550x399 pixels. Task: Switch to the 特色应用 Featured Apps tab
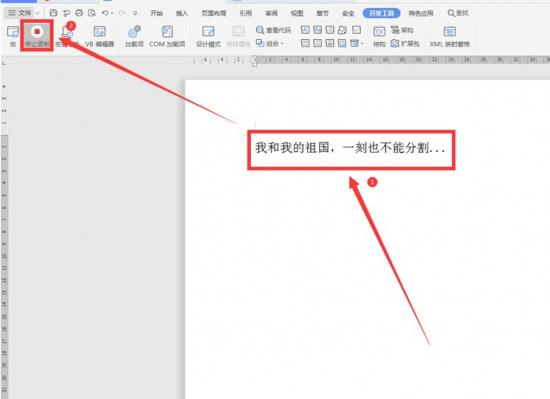click(x=421, y=13)
